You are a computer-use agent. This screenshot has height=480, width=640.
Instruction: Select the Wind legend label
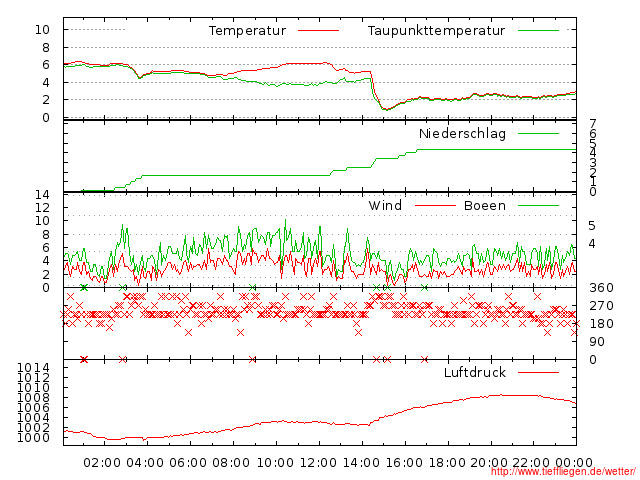coord(385,205)
